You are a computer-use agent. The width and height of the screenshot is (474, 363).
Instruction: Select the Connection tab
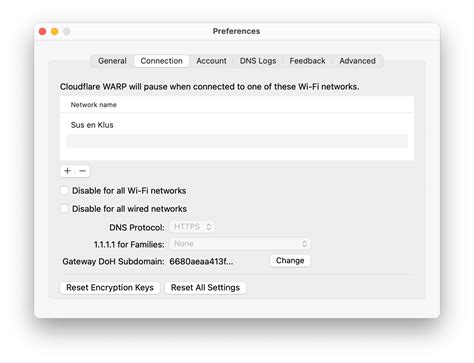coord(161,61)
